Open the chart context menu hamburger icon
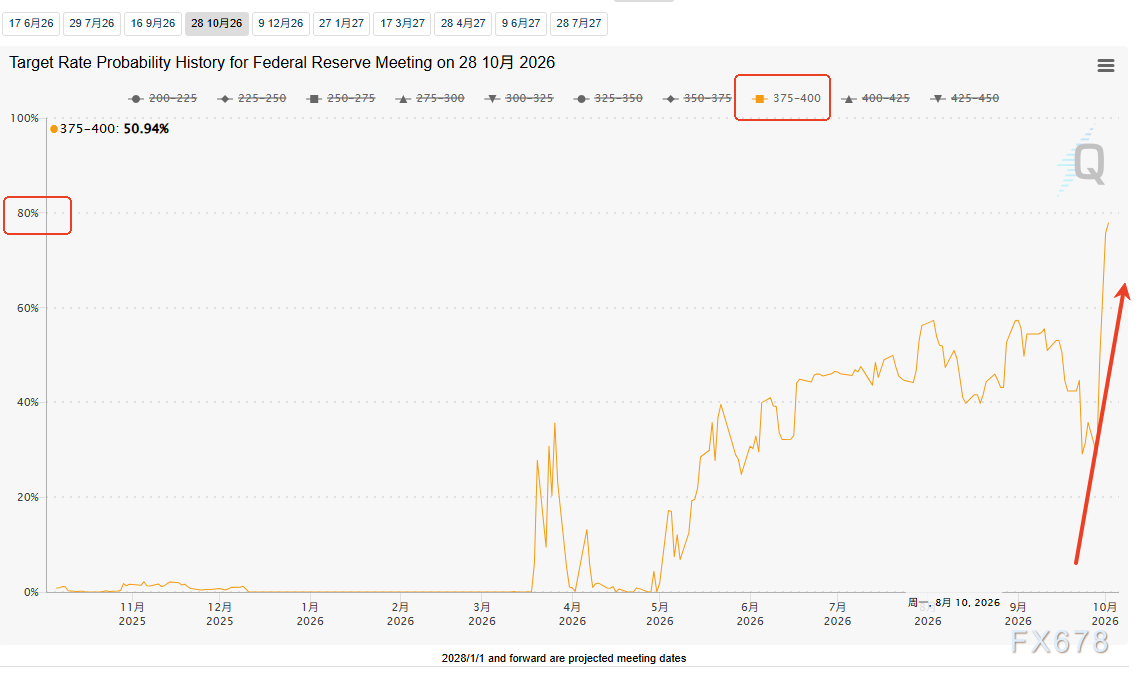This screenshot has height=677, width=1139. pos(1106,66)
